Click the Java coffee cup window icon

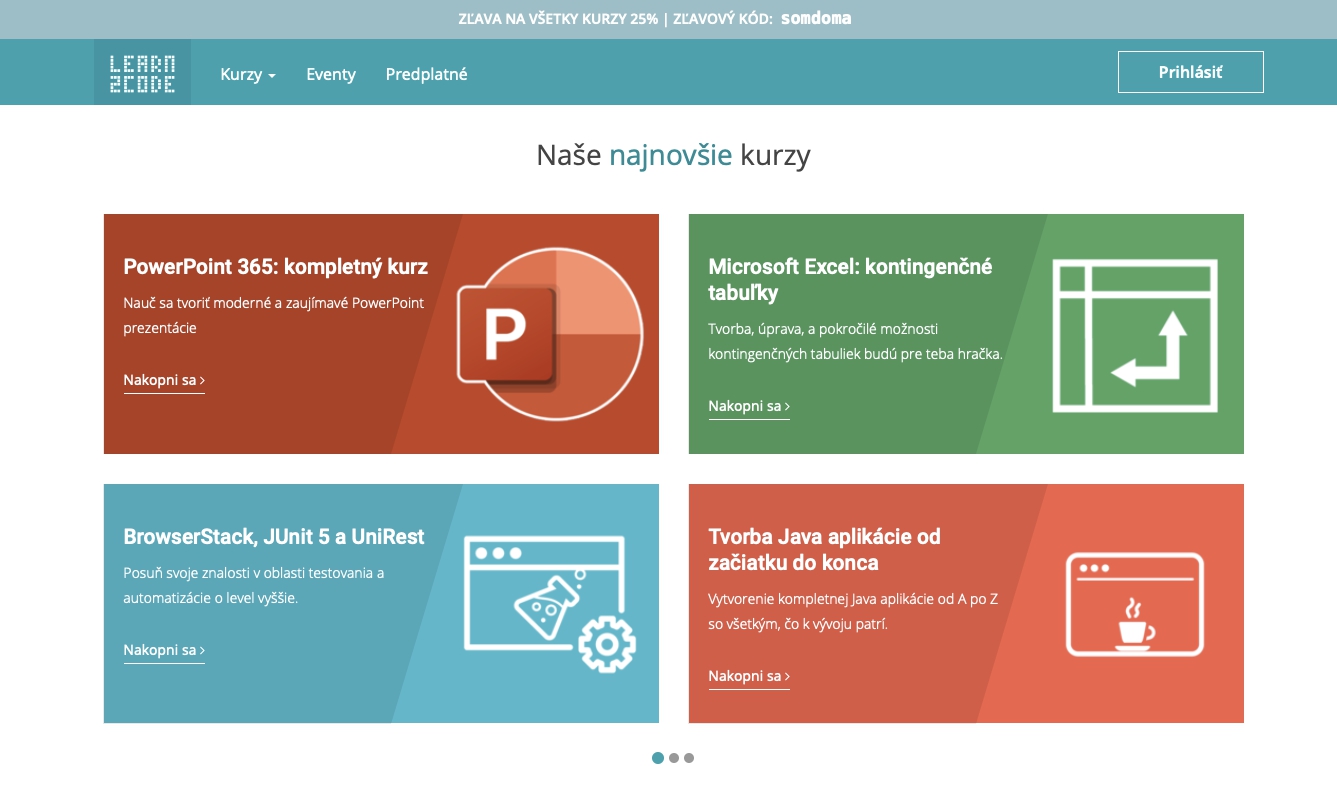(x=1135, y=604)
